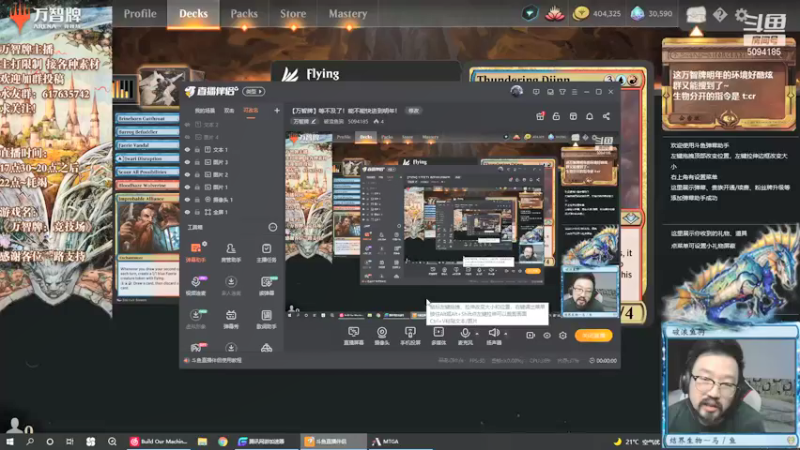Open the 房管助手 room manager tool
This screenshot has width=800, height=450.
coord(231,252)
